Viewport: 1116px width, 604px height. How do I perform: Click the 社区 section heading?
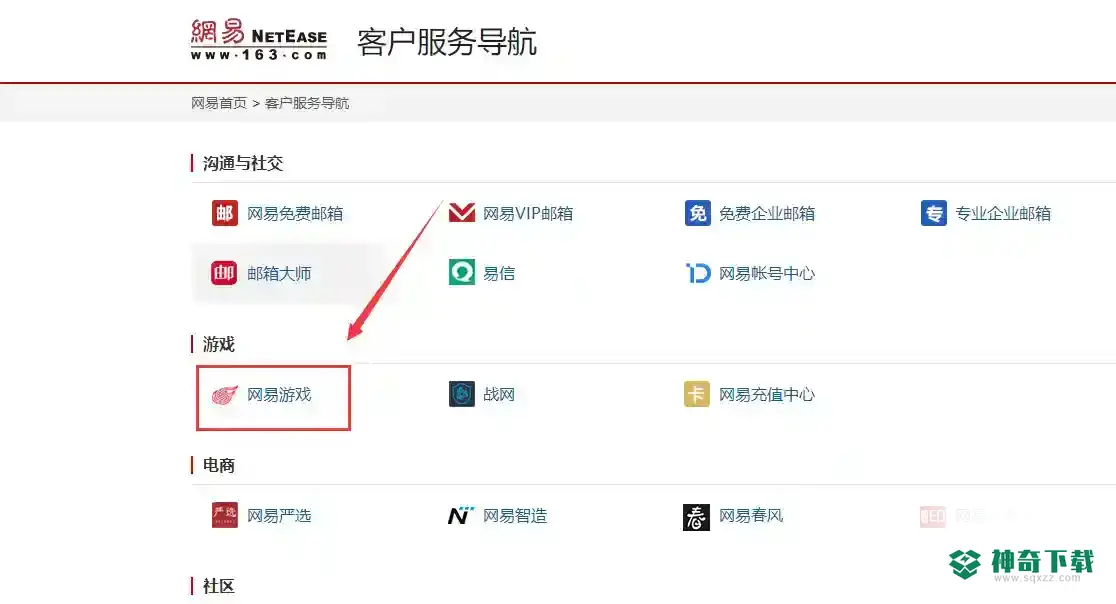[x=219, y=586]
